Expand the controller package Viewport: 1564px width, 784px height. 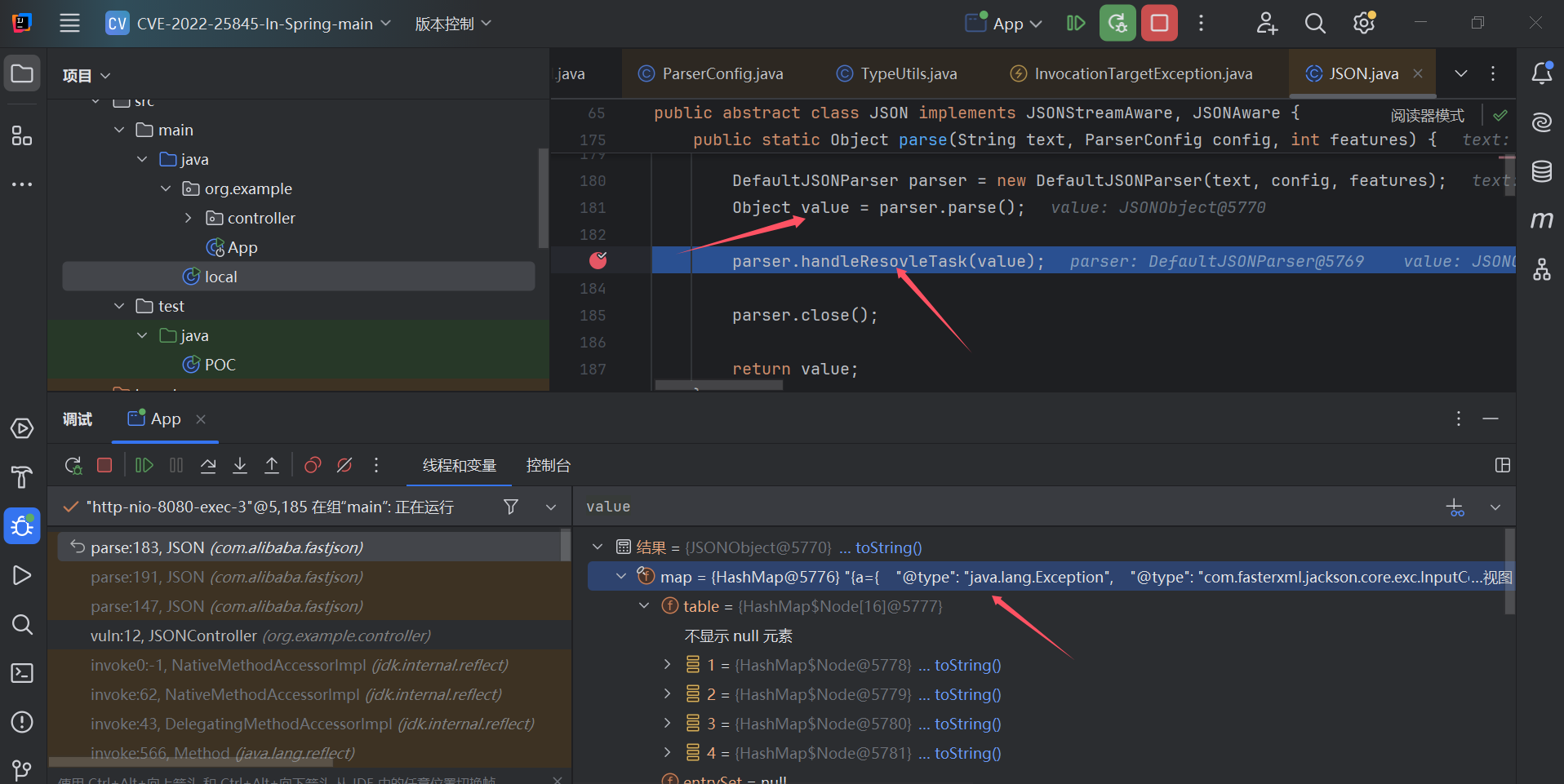[189, 218]
